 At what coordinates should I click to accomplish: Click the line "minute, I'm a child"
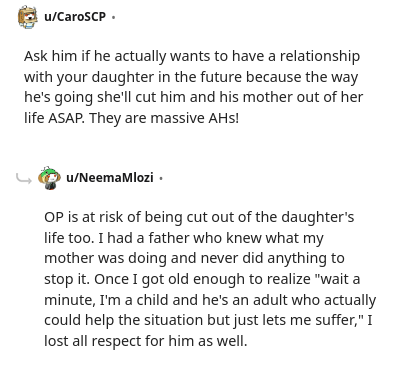210,300
